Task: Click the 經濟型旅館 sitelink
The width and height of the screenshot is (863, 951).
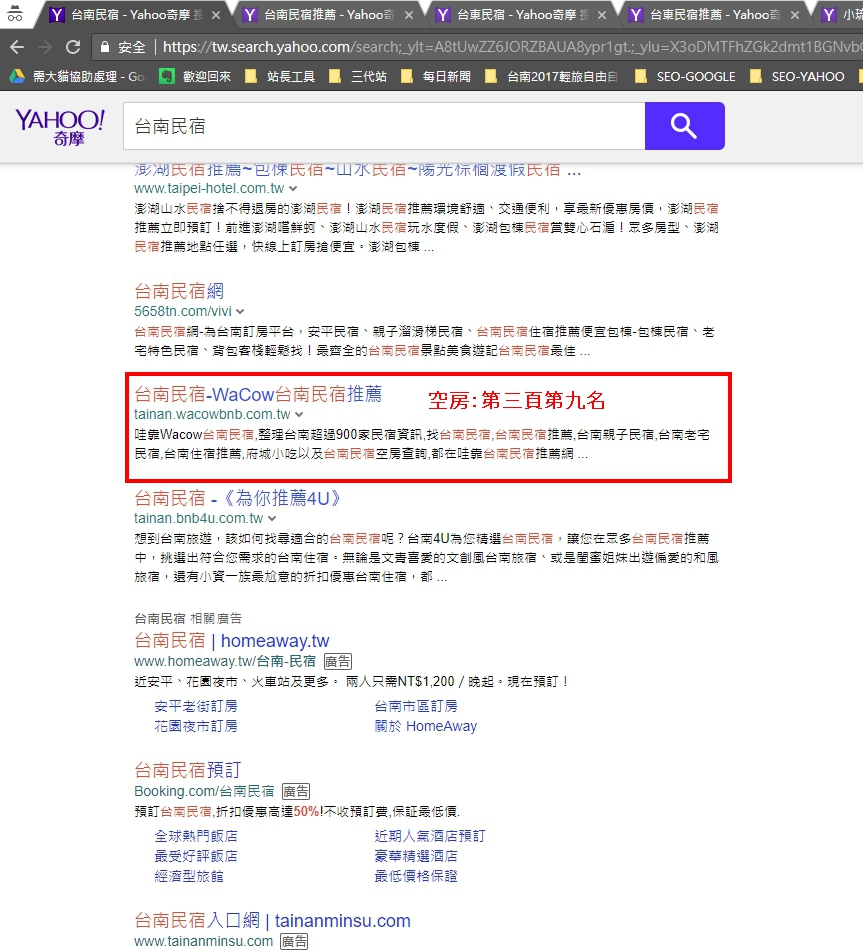Action: pyautogui.click(x=189, y=876)
